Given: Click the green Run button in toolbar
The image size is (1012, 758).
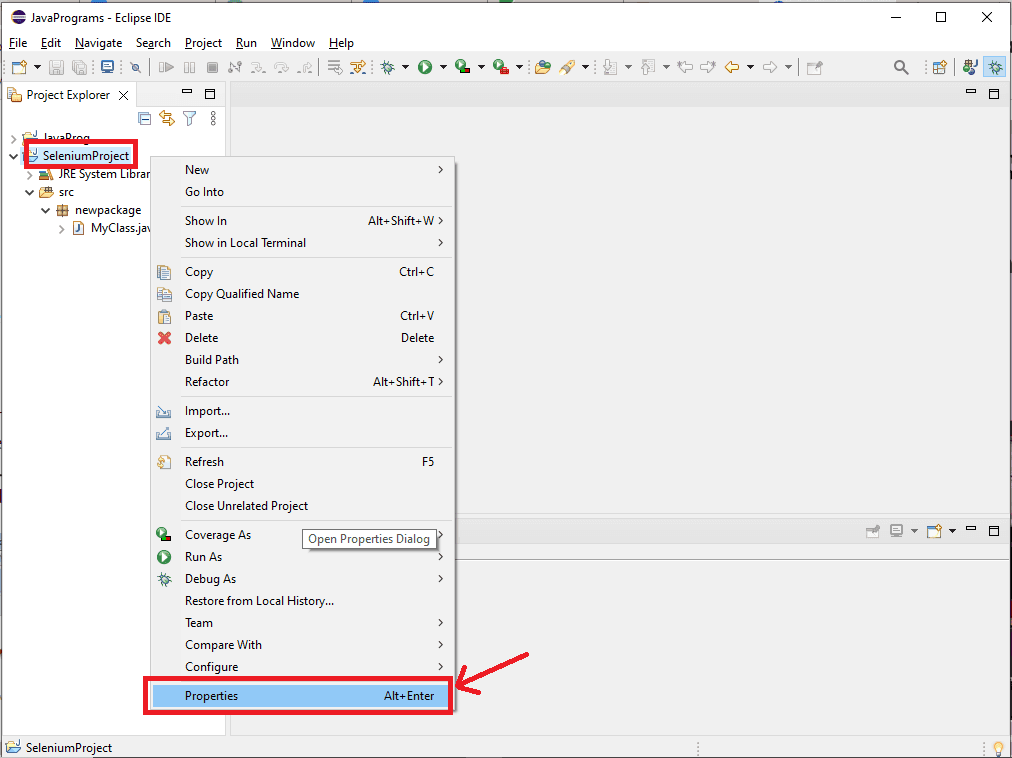Looking at the screenshot, I should pyautogui.click(x=425, y=67).
